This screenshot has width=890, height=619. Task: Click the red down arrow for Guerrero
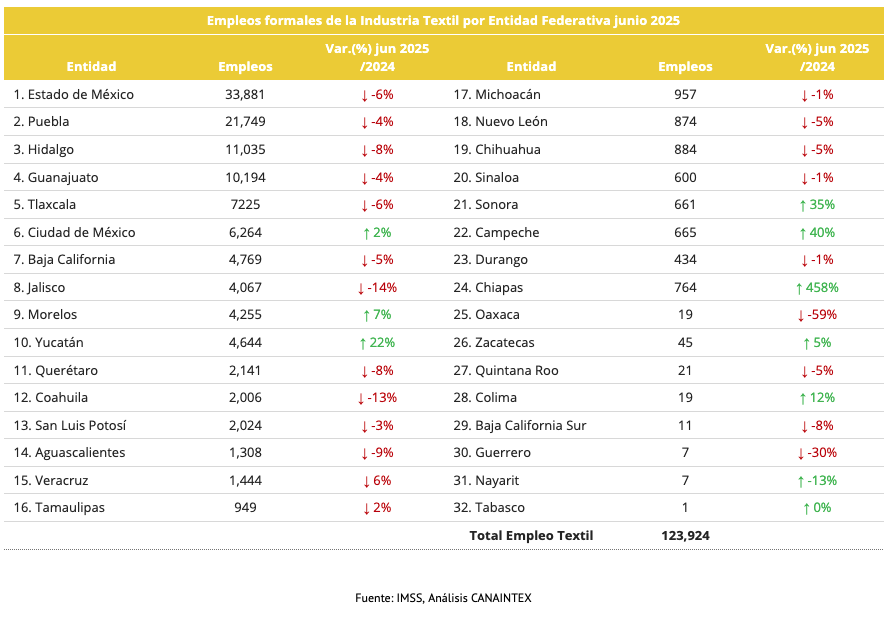(x=801, y=453)
